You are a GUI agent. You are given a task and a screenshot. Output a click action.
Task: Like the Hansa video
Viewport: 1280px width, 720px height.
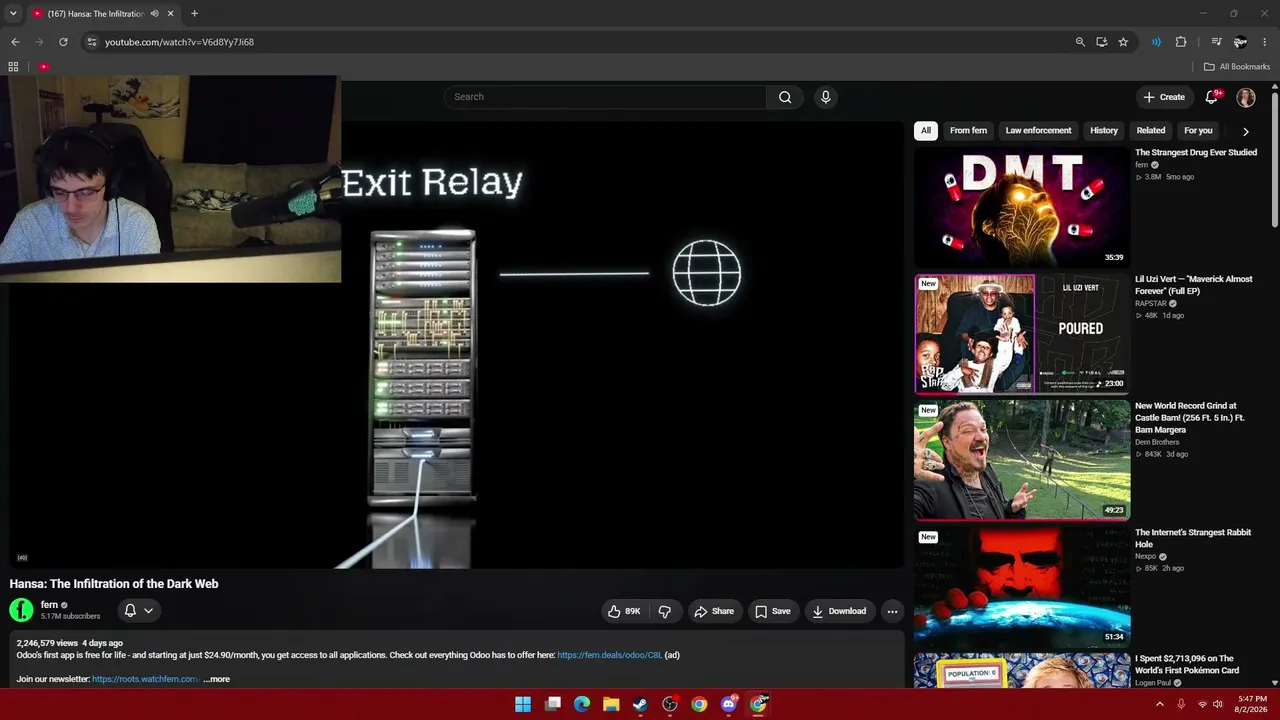pyautogui.click(x=624, y=611)
